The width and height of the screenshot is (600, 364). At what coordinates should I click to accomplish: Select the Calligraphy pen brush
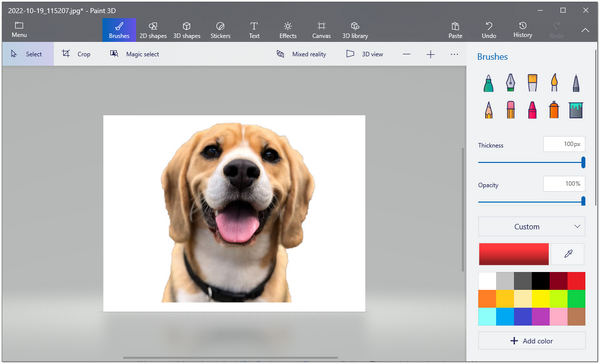point(510,83)
